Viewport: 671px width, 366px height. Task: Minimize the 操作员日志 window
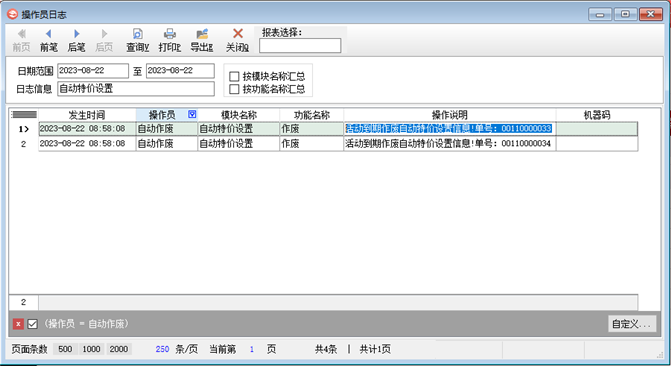[600, 14]
